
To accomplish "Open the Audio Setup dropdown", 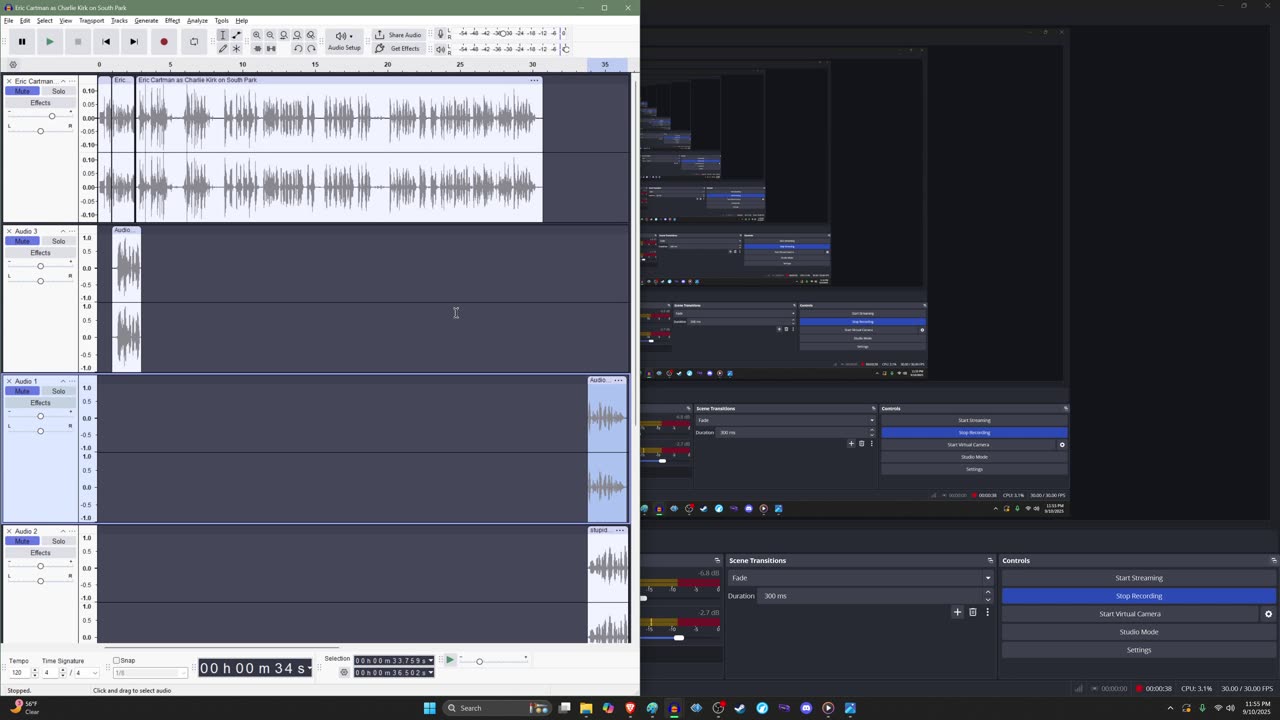I will [x=344, y=41].
